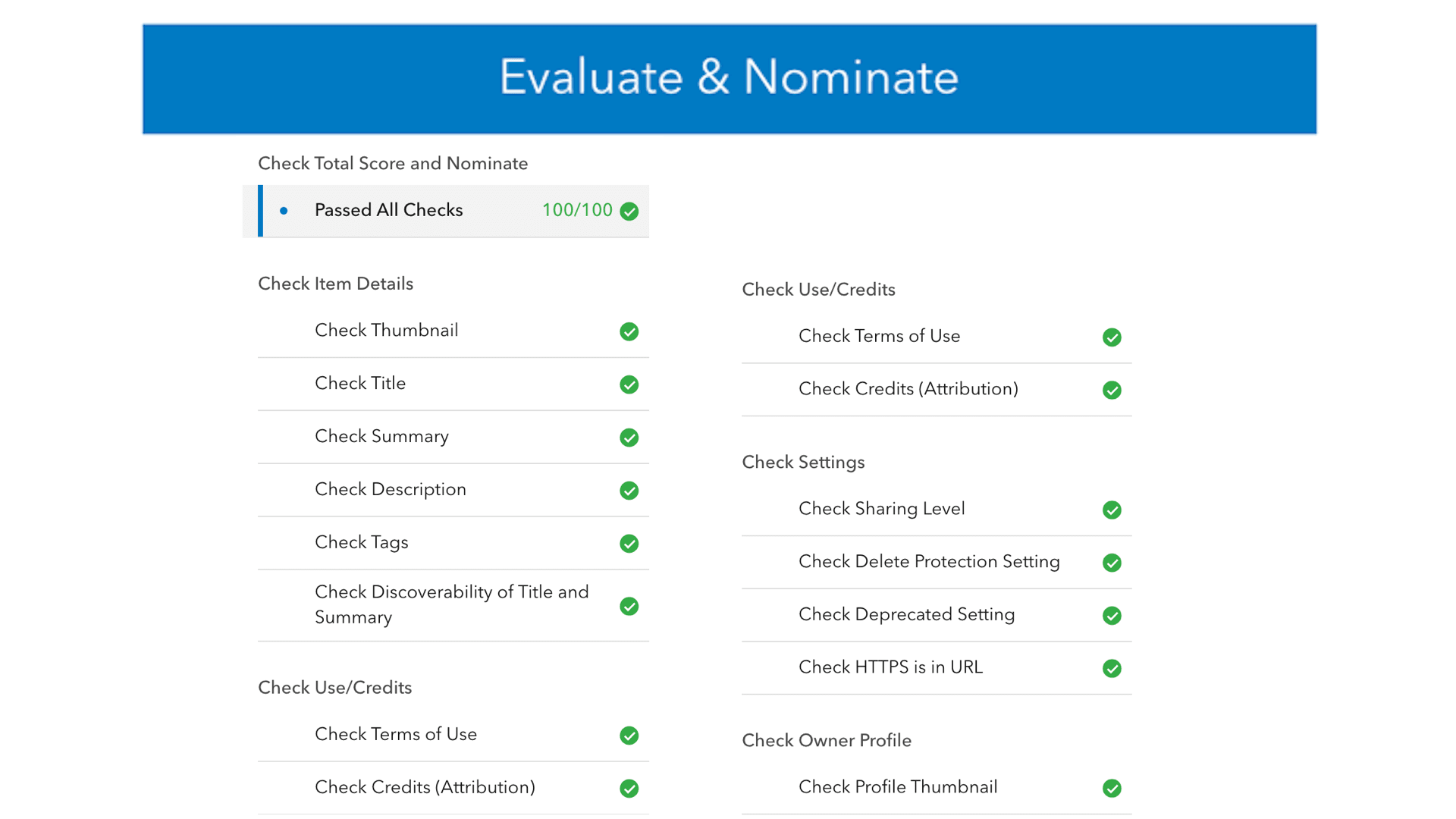Toggle the check beside Check Delete Protection Setting
The height and width of the screenshot is (819, 1456).
[x=1112, y=563]
